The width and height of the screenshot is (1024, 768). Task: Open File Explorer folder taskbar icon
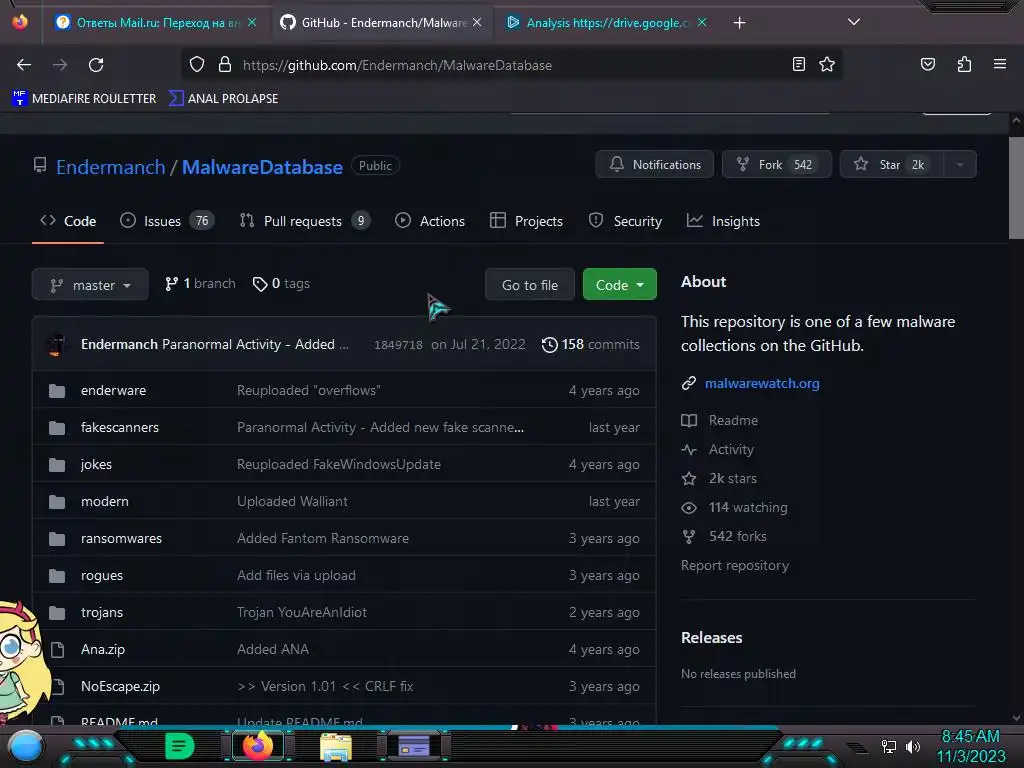pos(336,746)
